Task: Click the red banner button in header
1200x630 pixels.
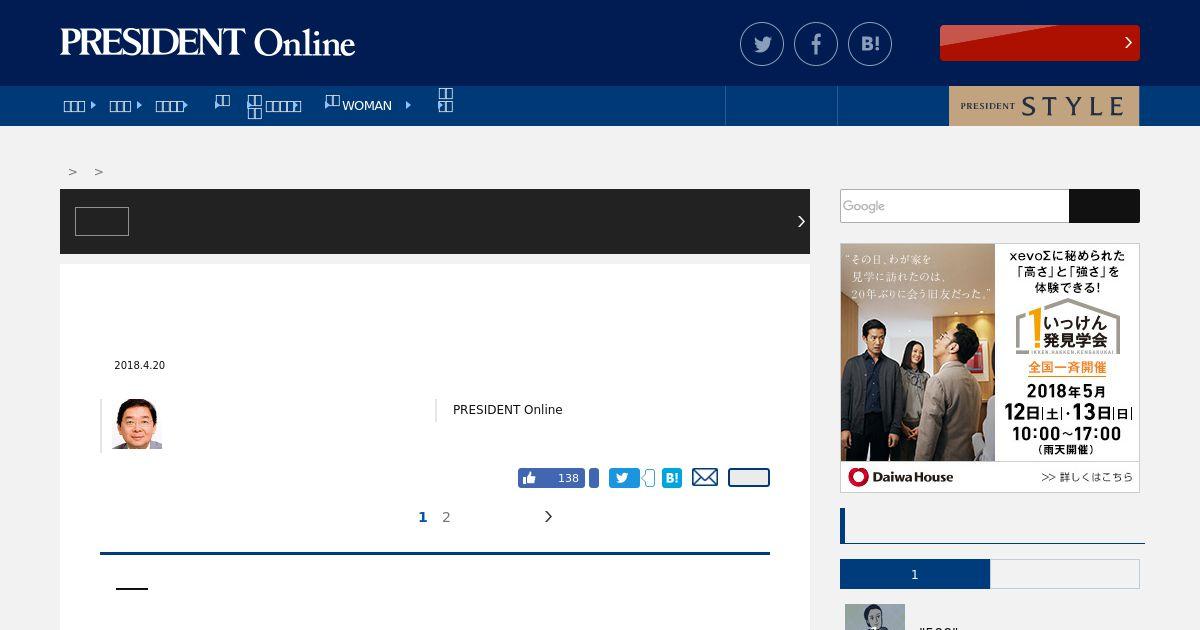Action: pyautogui.click(x=1040, y=43)
